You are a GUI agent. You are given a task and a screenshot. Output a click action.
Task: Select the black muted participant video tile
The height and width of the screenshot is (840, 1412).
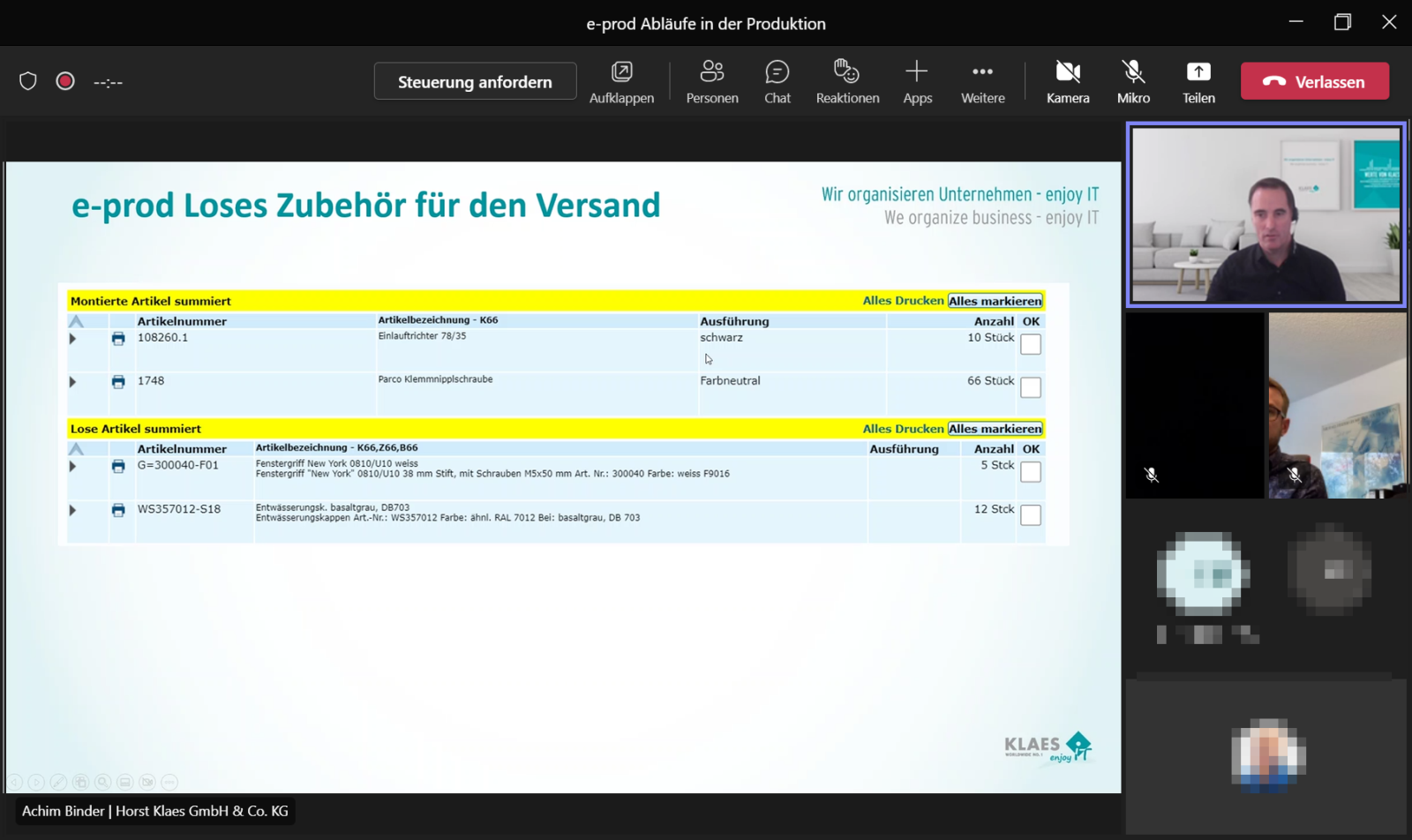pyautogui.click(x=1195, y=406)
